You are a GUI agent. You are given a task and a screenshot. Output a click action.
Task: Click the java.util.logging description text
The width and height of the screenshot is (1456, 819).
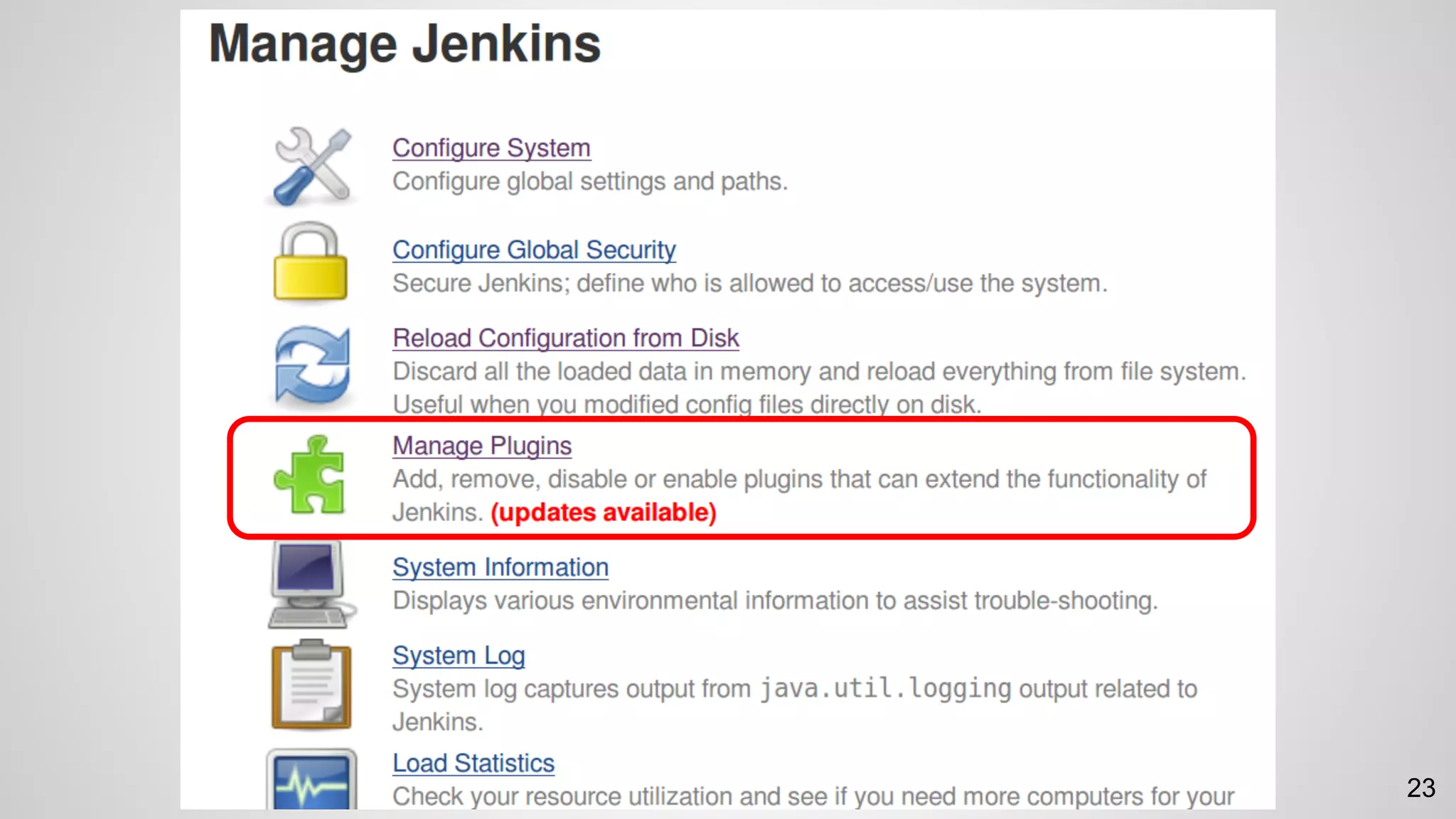coord(884,689)
